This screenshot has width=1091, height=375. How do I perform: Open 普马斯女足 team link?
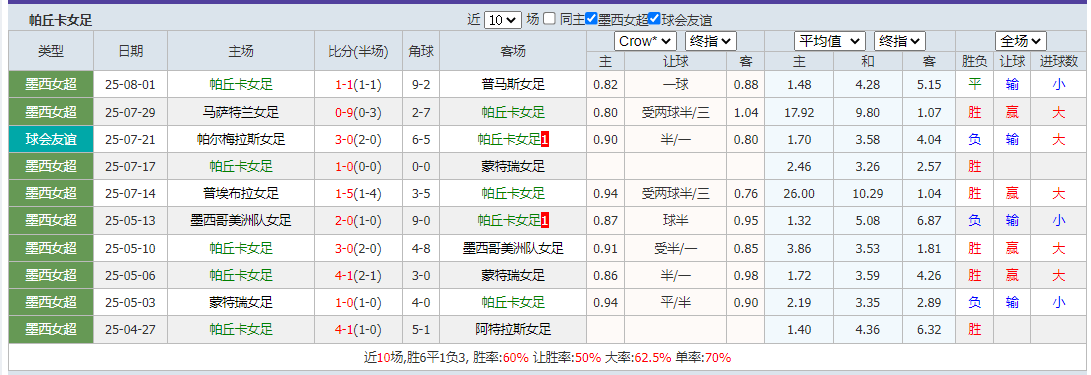(513, 85)
